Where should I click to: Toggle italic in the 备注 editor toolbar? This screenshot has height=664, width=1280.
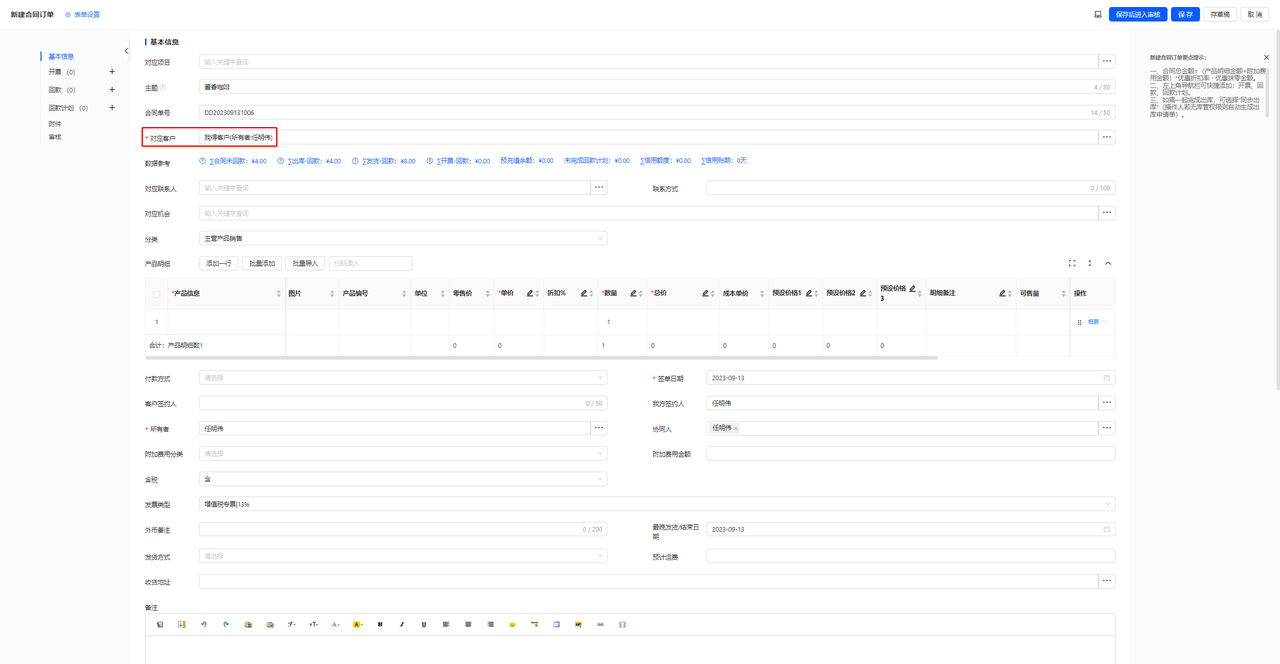tap(402, 624)
